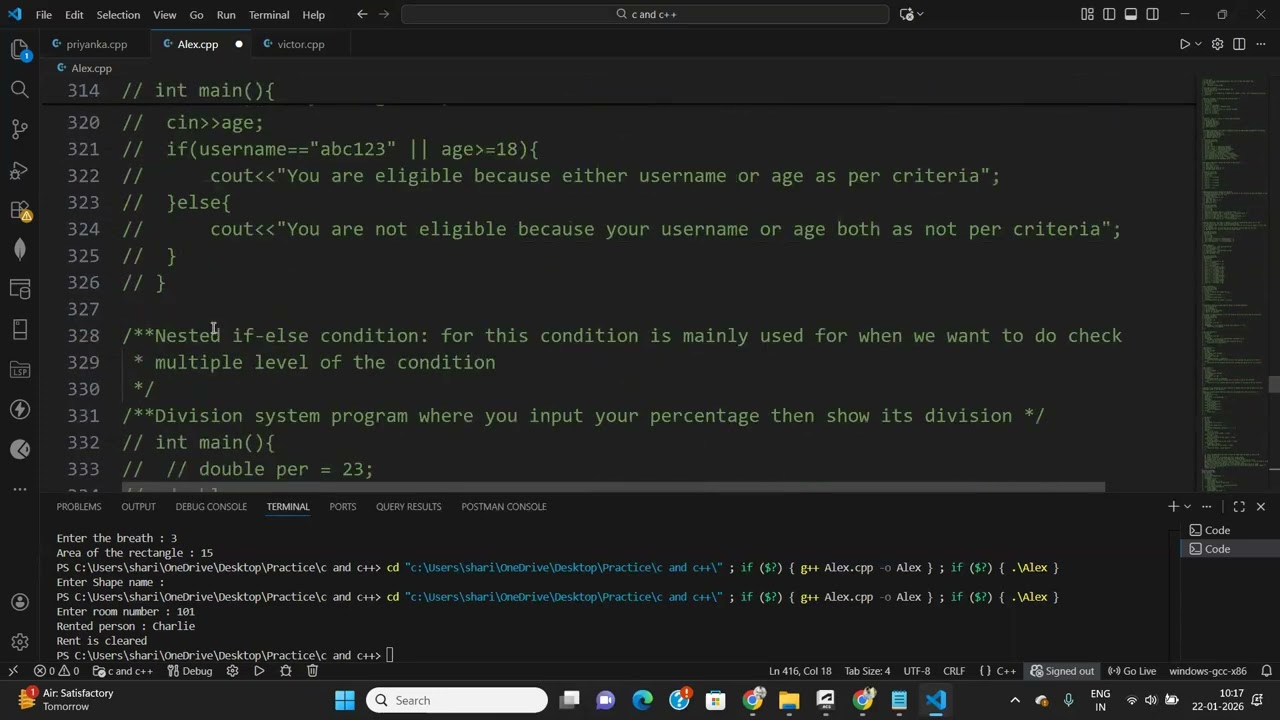
Task: Show hidden system tray icons chevron
Action: tap(1015, 700)
